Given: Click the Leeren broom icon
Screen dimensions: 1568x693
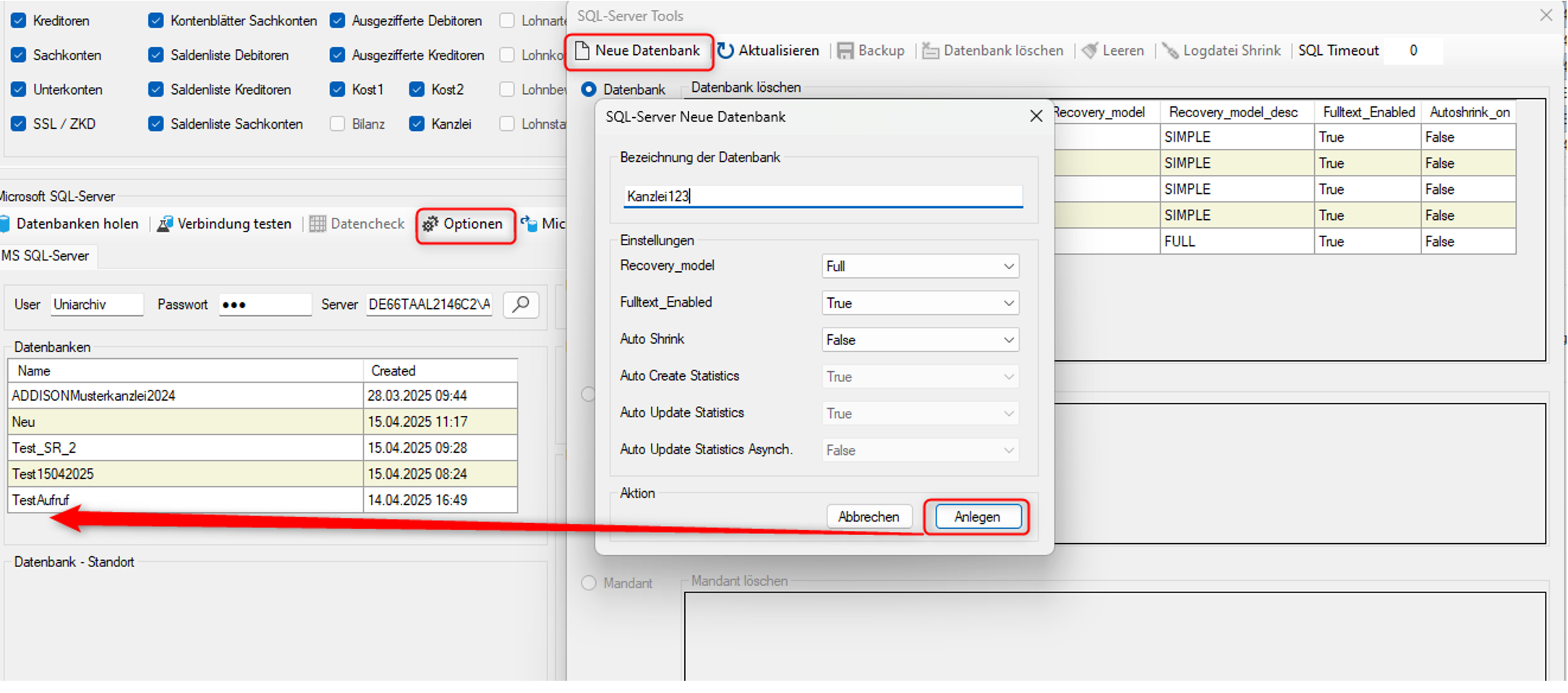Looking at the screenshot, I should pyautogui.click(x=1089, y=51).
